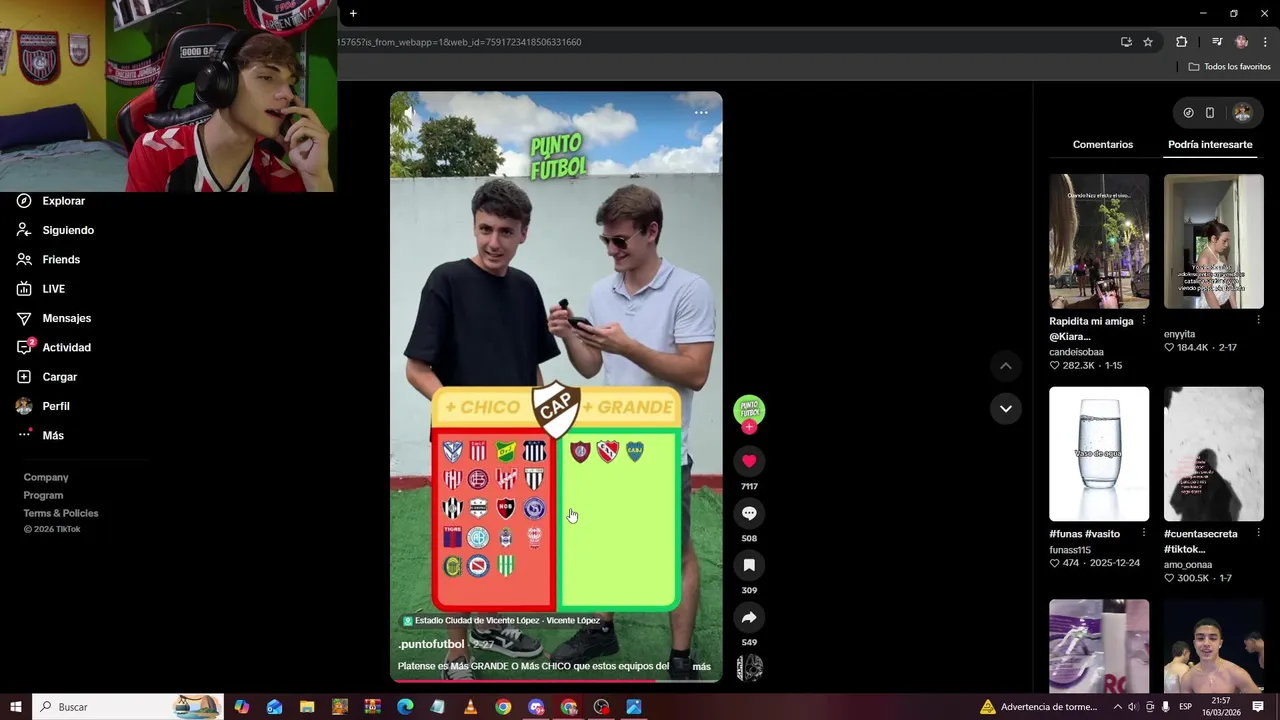Open candeisobaa author link
Screen dimensions: 1280x720
(x=1076, y=352)
